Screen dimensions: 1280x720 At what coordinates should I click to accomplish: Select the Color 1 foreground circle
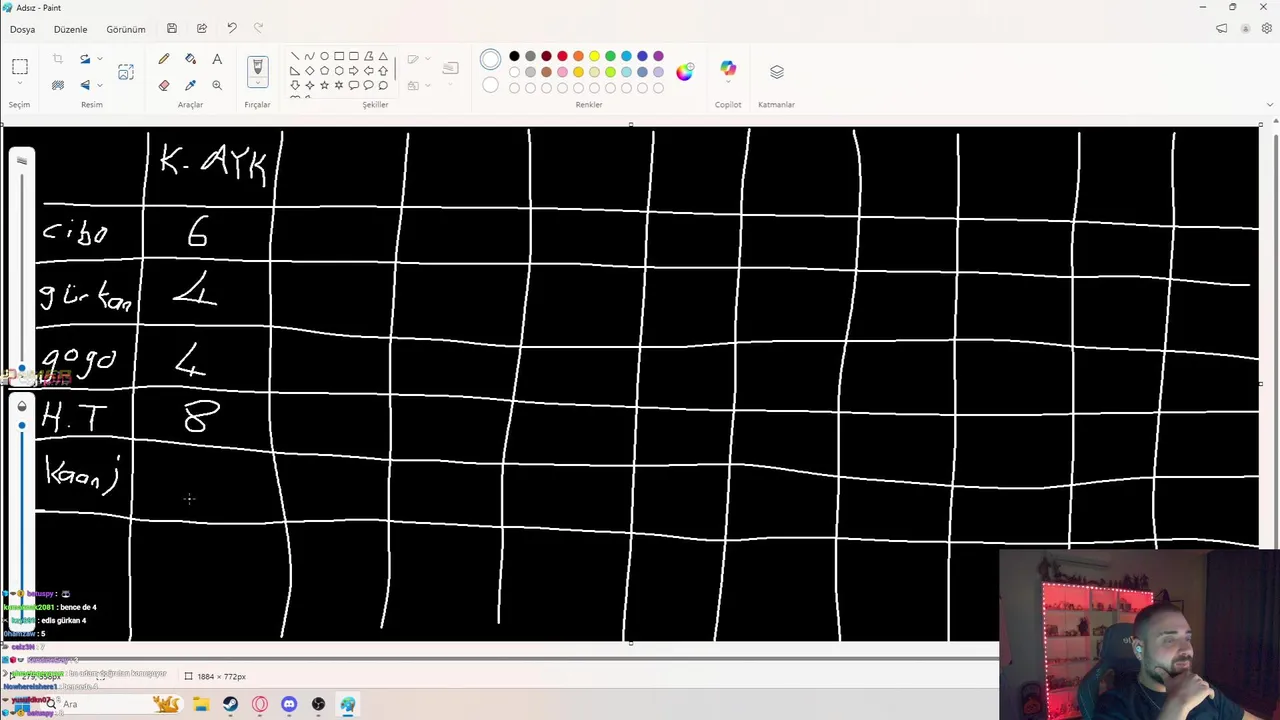(490, 60)
